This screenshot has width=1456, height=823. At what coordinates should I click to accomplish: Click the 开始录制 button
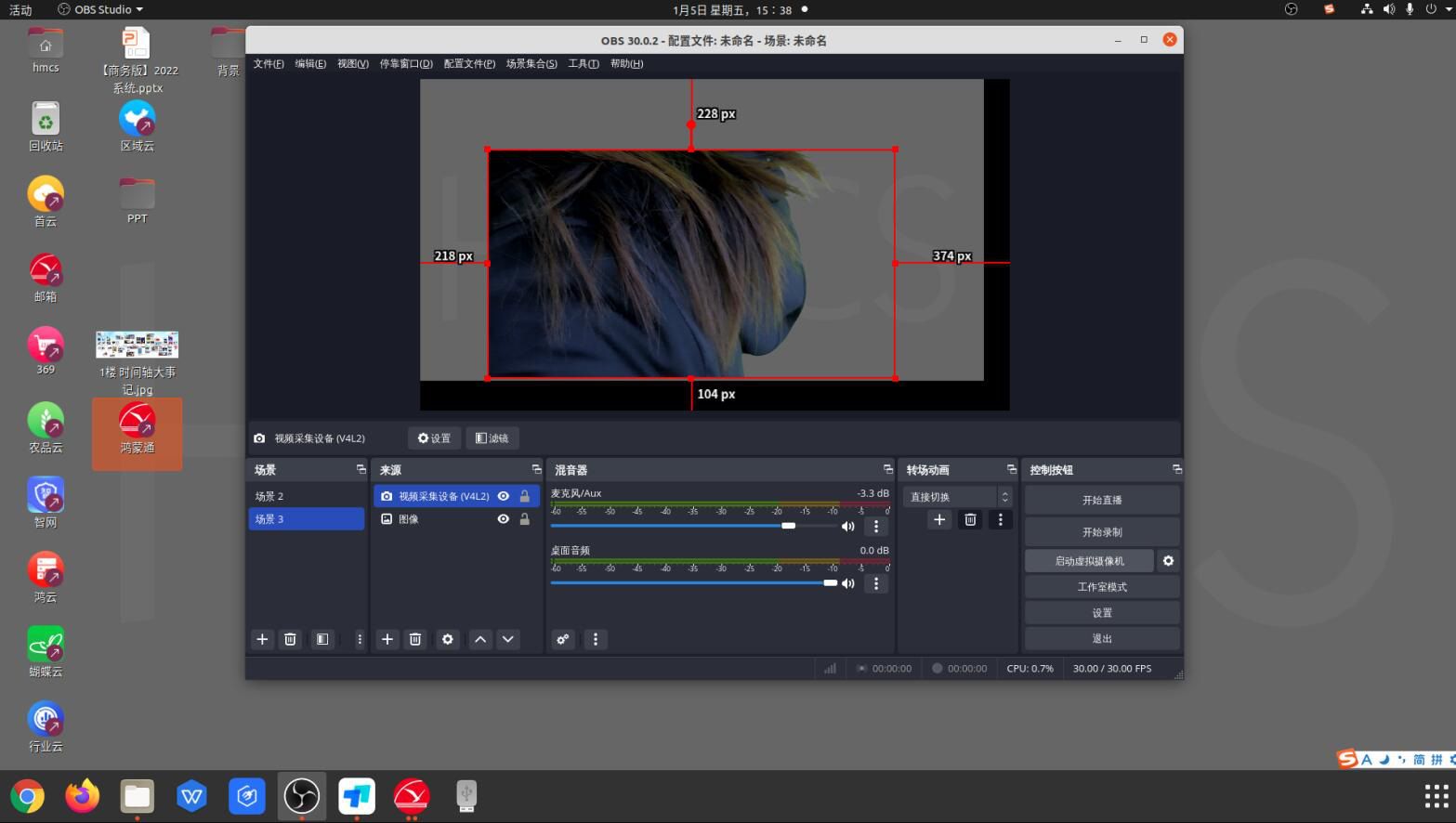1102,532
